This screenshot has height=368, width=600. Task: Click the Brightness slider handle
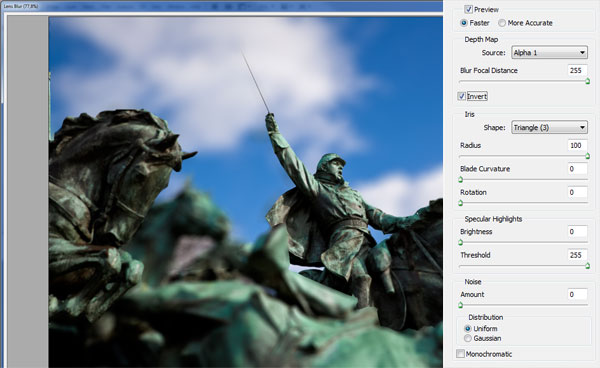460,242
